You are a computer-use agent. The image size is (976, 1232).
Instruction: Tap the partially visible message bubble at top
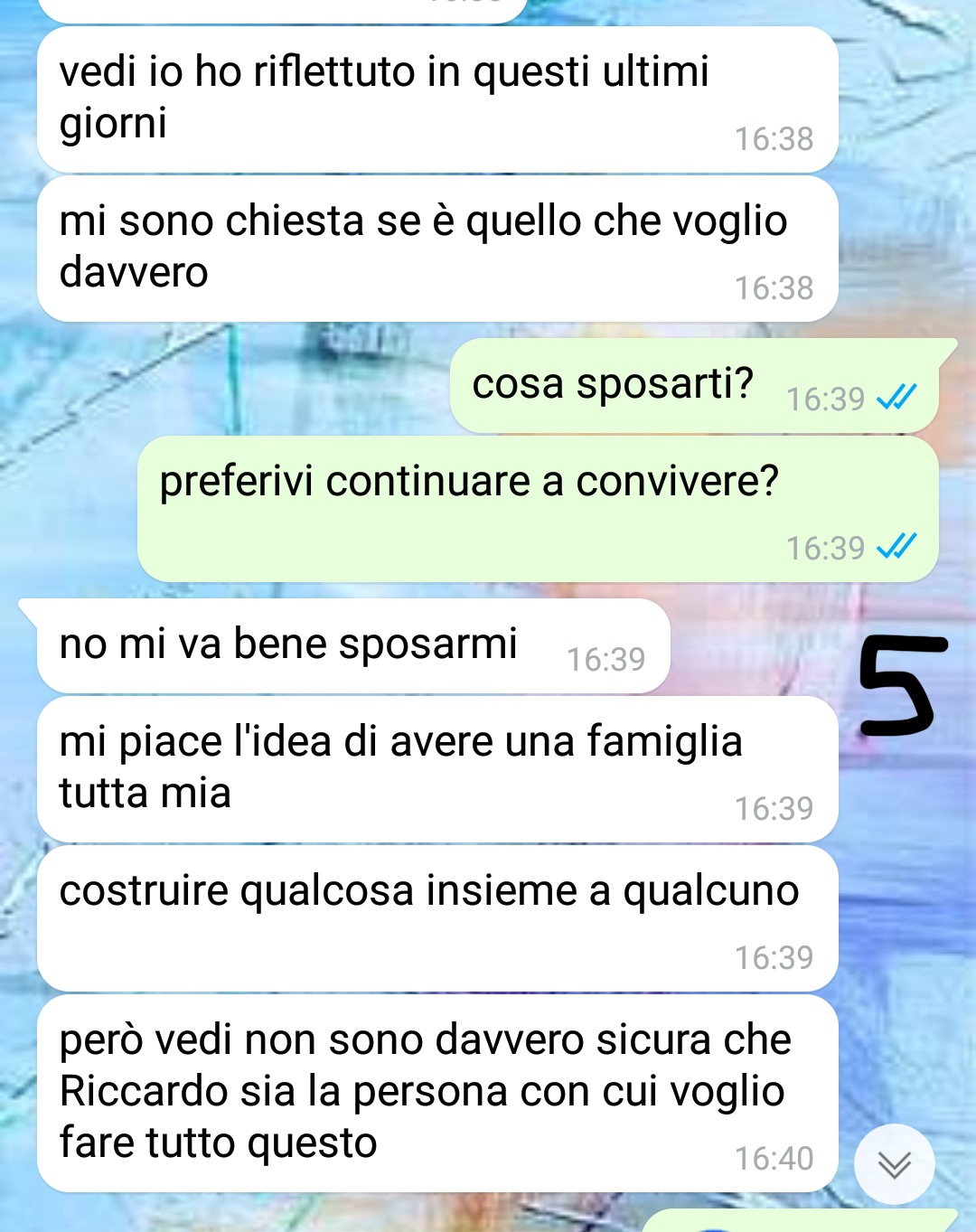pyautogui.click(x=282, y=11)
